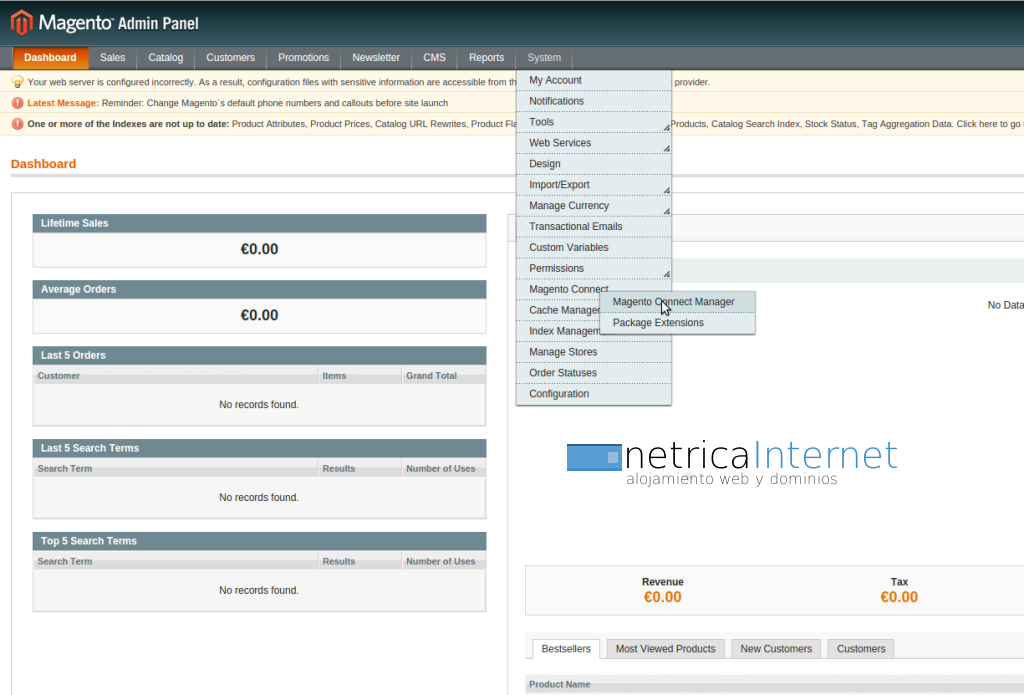Image resolution: width=1024 pixels, height=695 pixels.
Task: Switch to Most Viewed Products tab
Action: click(665, 649)
